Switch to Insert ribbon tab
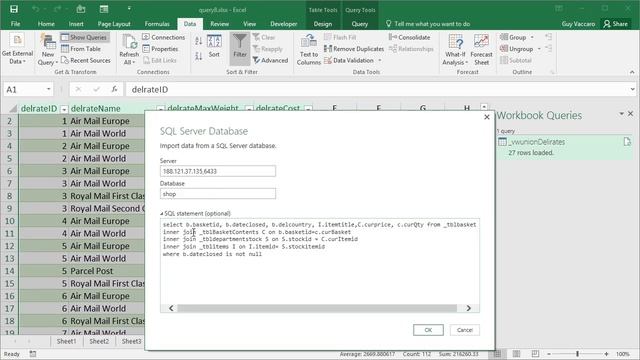This screenshot has width=640, height=360. point(76,24)
